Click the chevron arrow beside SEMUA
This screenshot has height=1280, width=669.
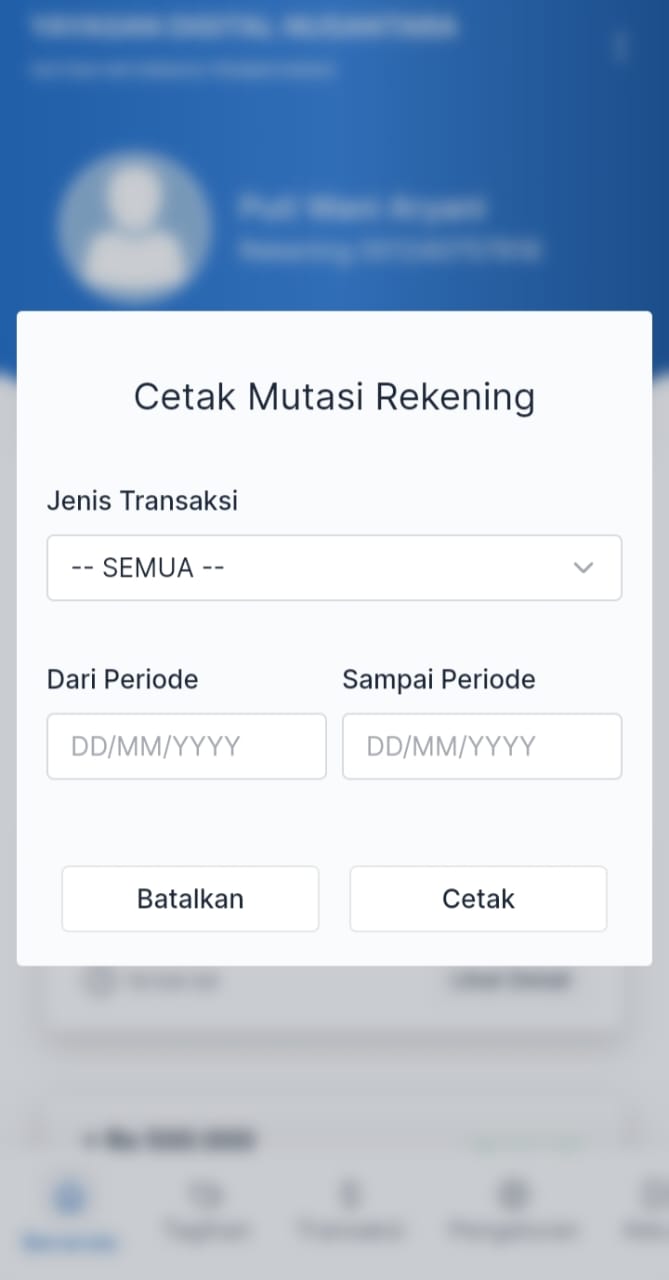(583, 568)
